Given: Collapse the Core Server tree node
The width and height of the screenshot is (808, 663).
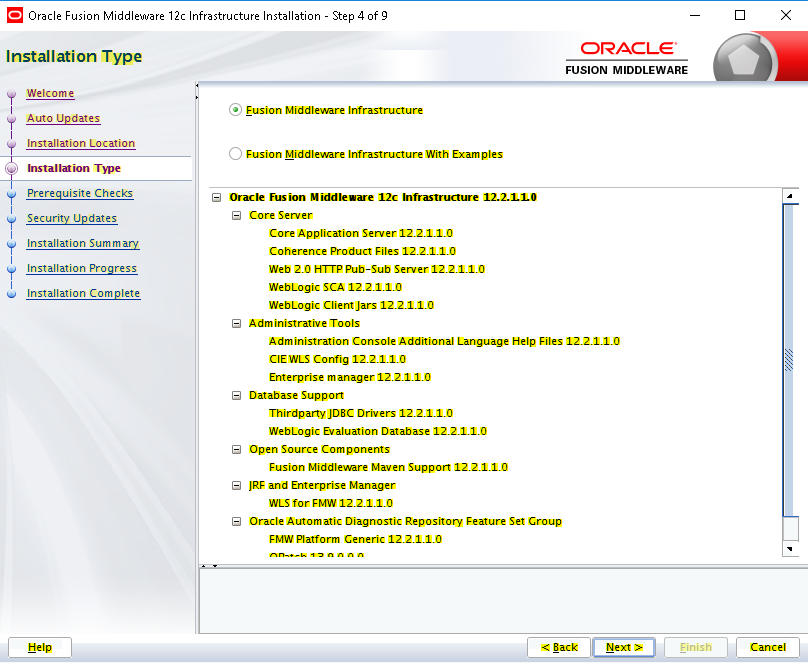Looking at the screenshot, I should 237,215.
